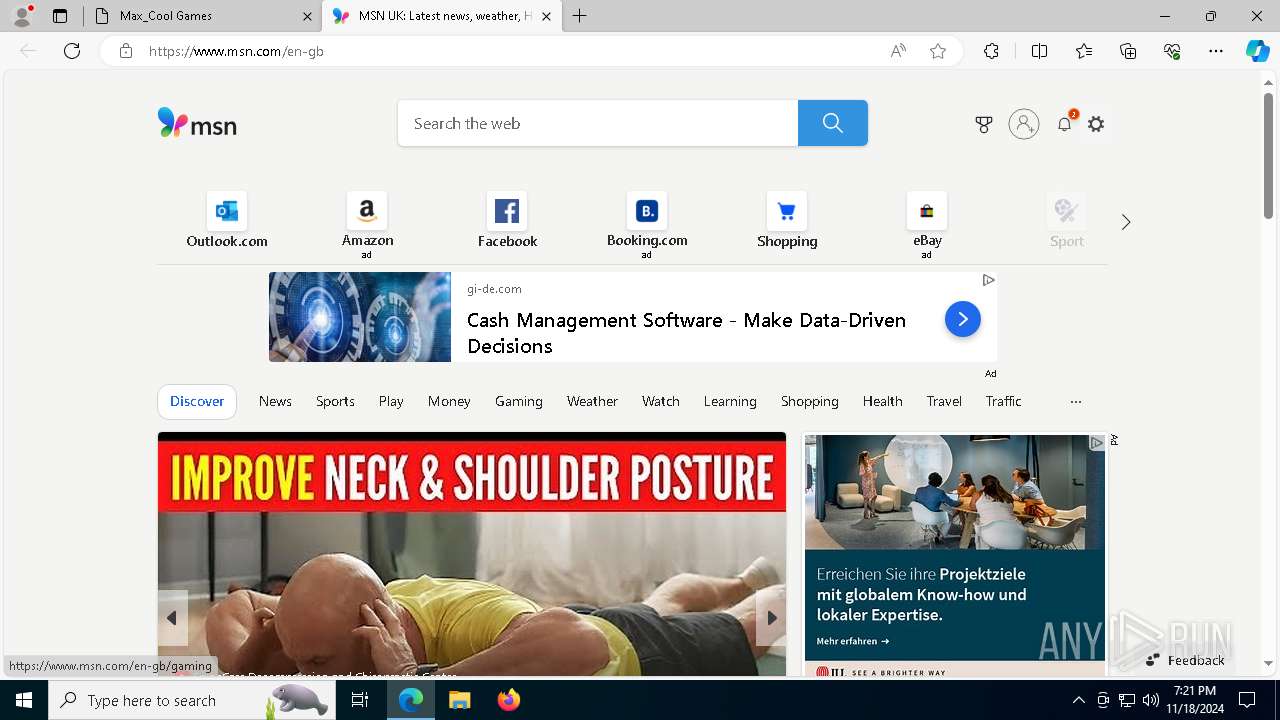Go to previous carousel story
Viewport: 1280px width, 720px height.
pyautogui.click(x=172, y=618)
